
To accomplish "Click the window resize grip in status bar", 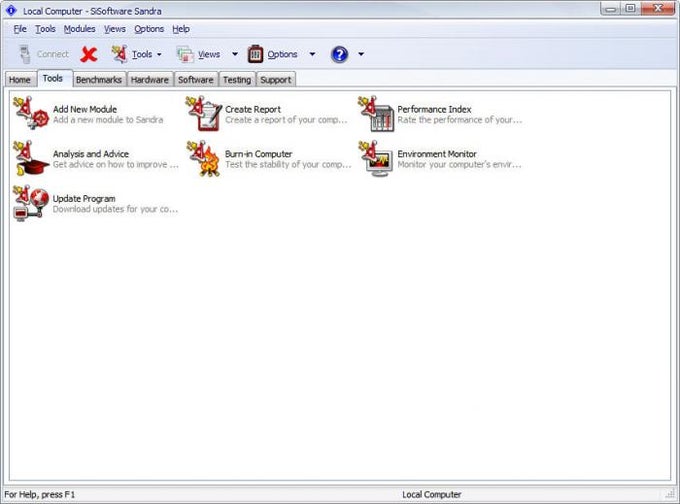I will [670, 494].
